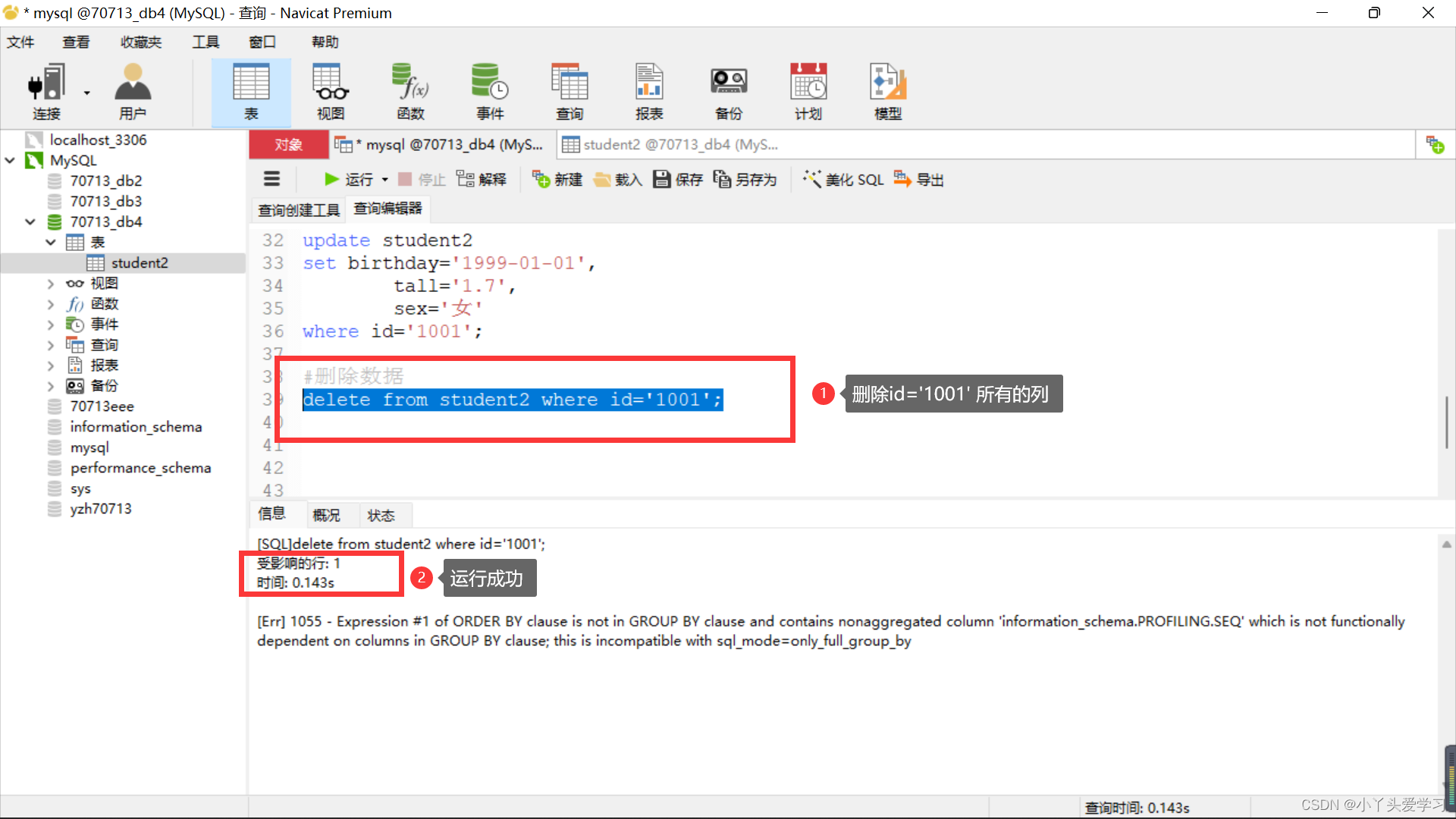Image resolution: width=1456 pixels, height=819 pixels.
Task: Open the 计划 schedule toolbar icon
Action: click(808, 92)
